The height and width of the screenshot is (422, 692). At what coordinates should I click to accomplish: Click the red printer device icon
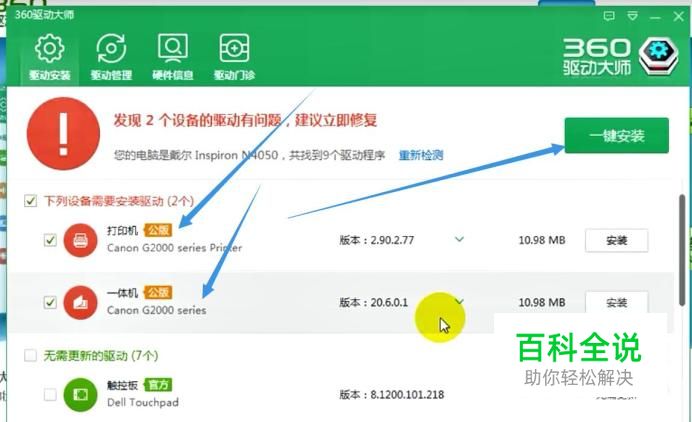coord(80,240)
